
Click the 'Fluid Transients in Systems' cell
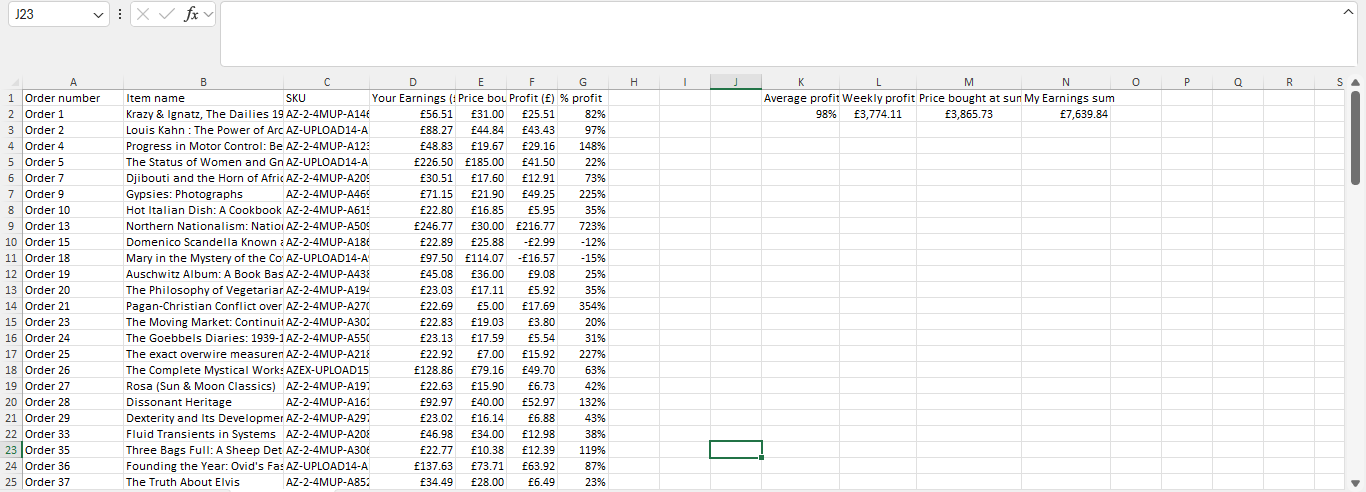[204, 434]
